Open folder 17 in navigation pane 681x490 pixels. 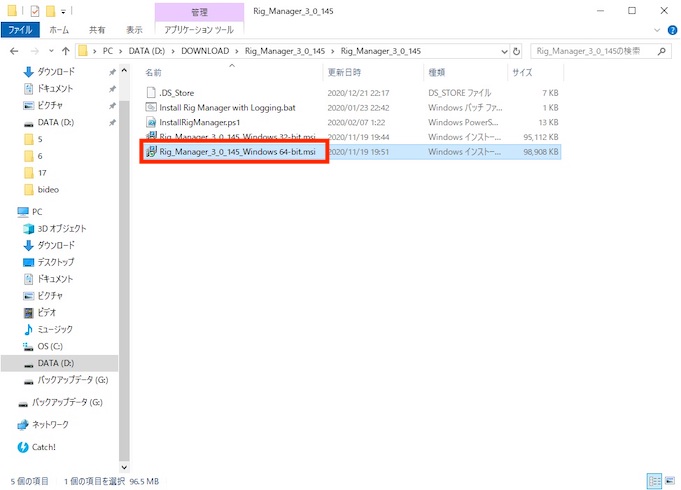pos(42,173)
